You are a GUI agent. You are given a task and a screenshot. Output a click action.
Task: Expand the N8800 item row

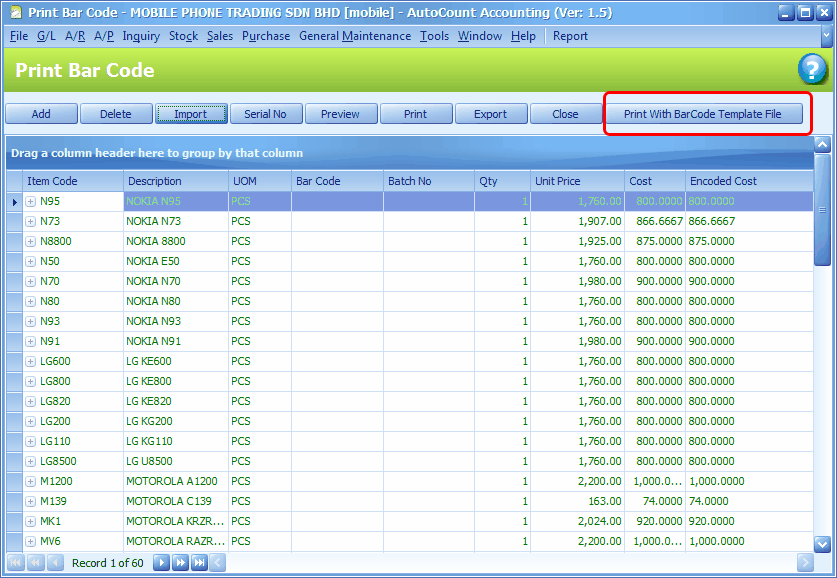[x=30, y=242]
